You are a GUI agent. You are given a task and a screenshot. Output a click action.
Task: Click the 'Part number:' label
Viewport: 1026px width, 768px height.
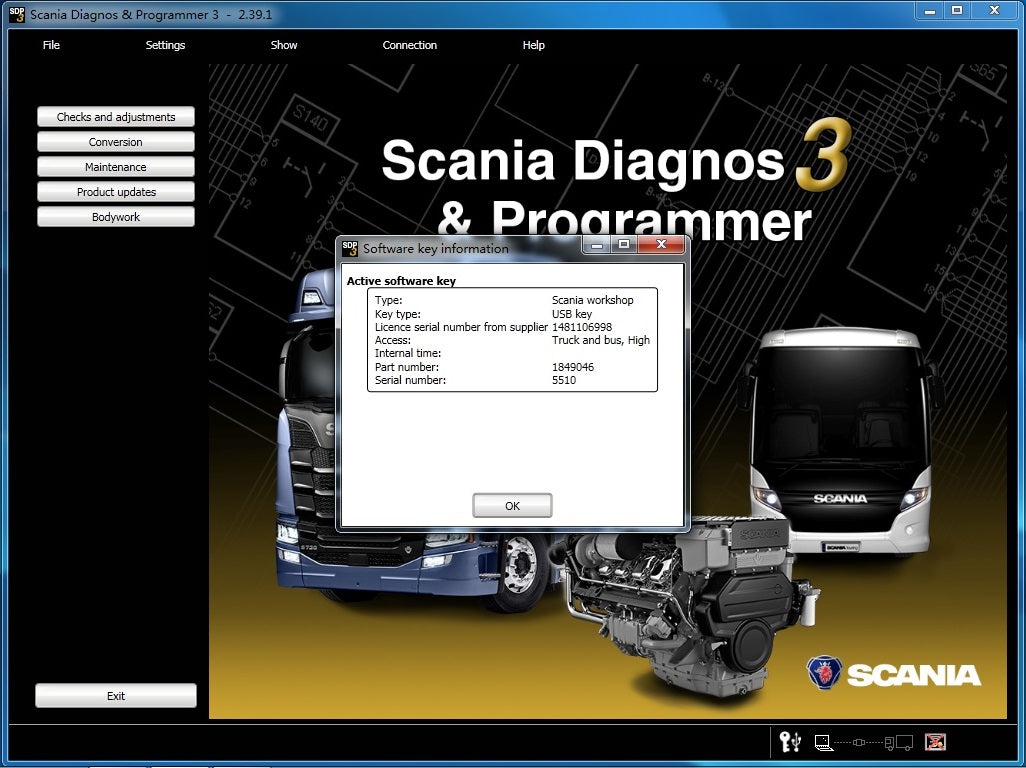[x=406, y=367]
